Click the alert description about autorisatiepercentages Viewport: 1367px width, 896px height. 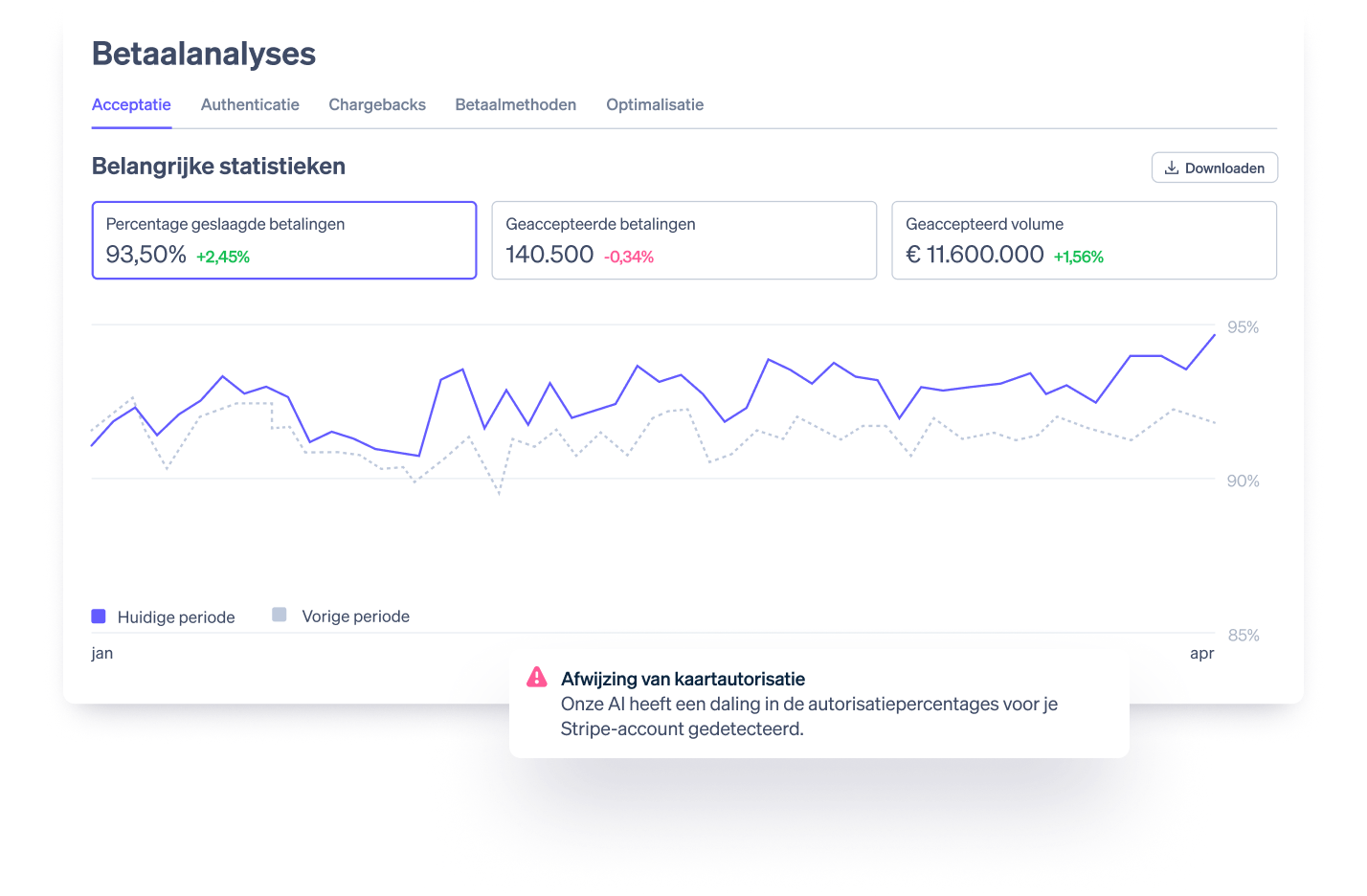(809, 716)
